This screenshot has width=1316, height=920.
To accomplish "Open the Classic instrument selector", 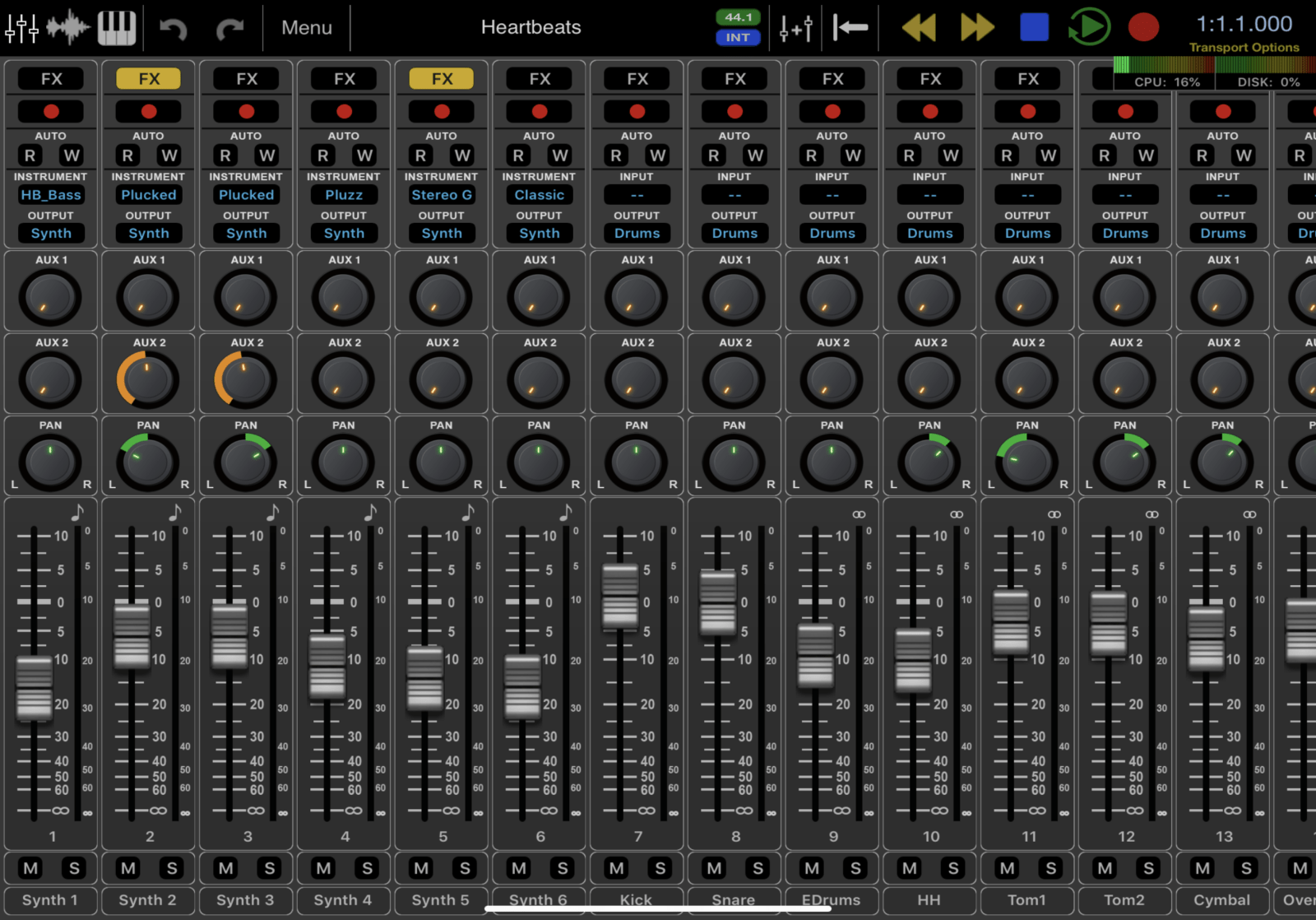I will 540,195.
